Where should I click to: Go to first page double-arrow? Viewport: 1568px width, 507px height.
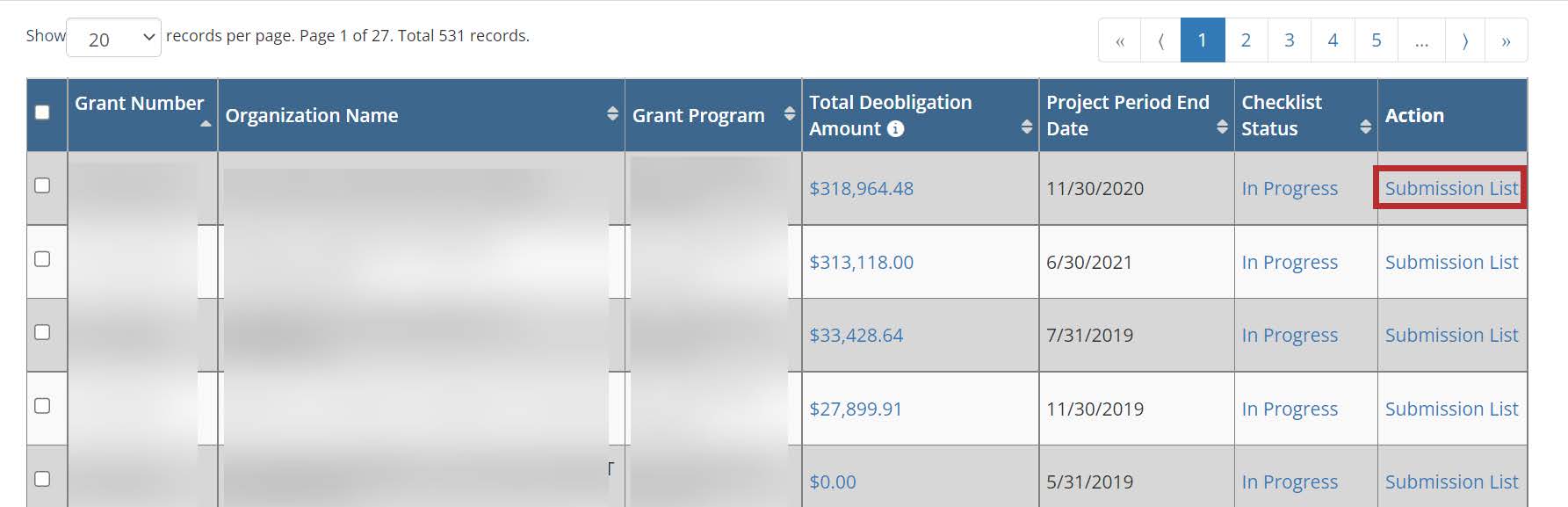click(x=1120, y=41)
